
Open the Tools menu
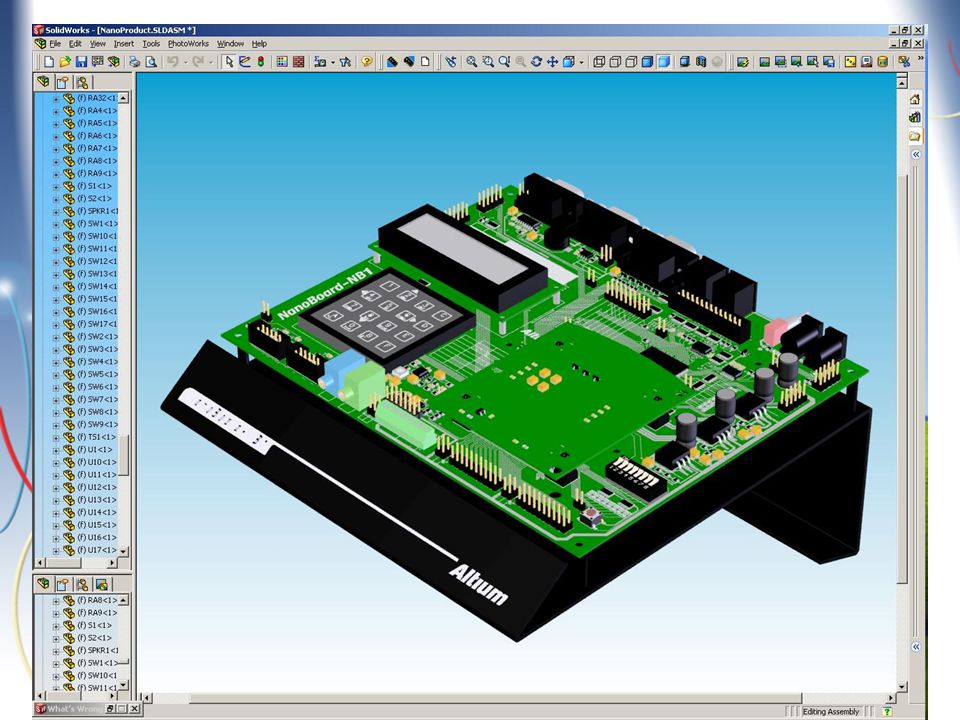click(x=151, y=44)
